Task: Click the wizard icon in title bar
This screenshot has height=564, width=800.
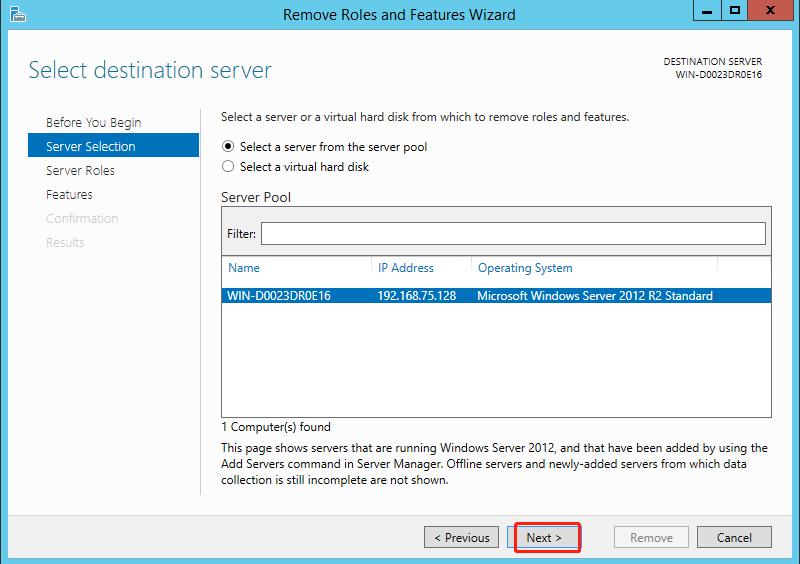Action: coord(17,14)
